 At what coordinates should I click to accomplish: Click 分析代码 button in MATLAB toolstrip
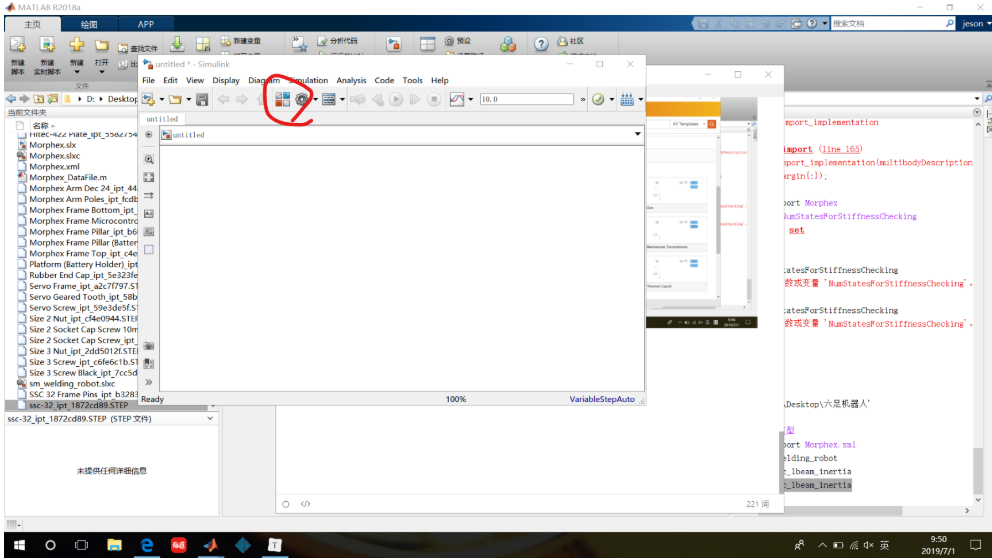(x=338, y=41)
